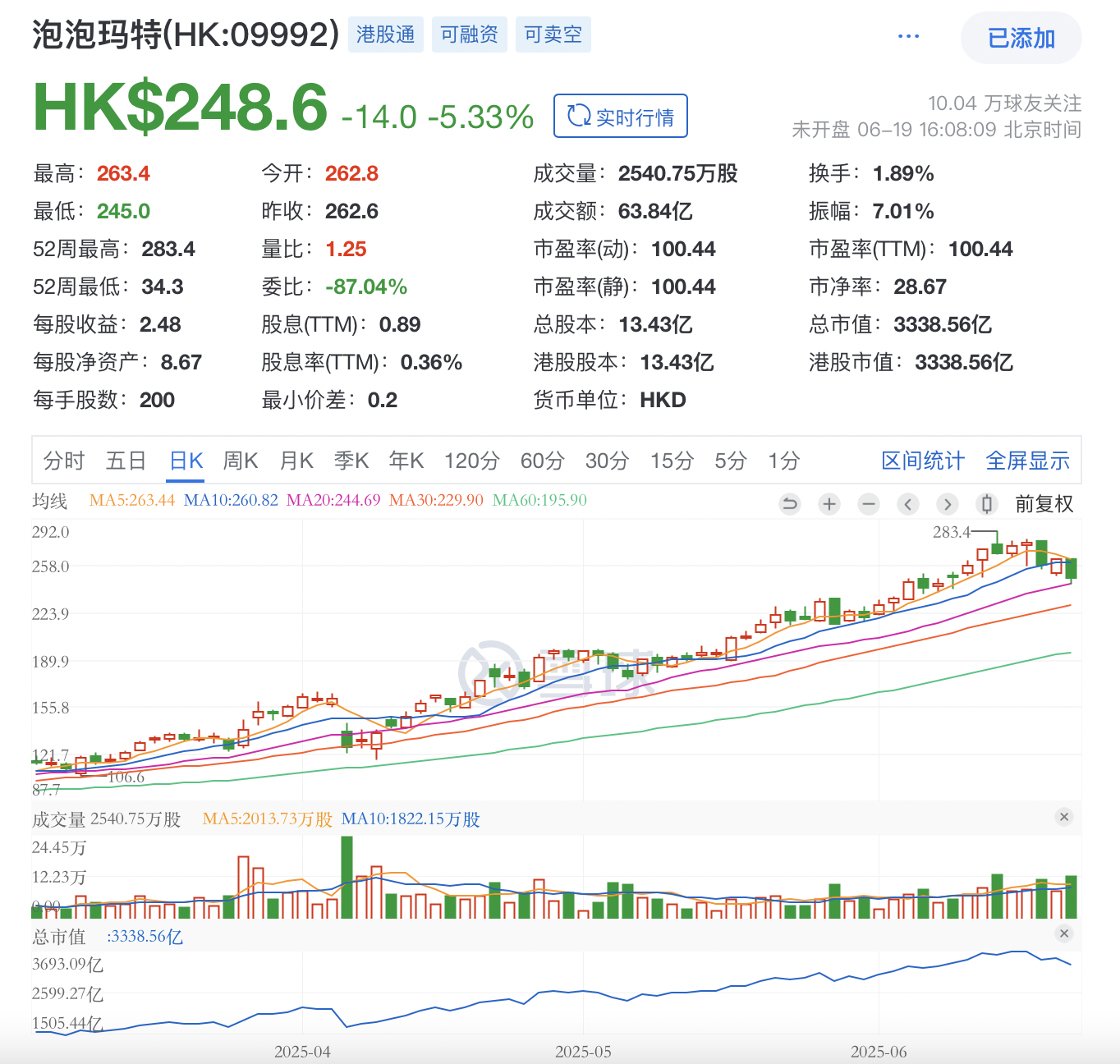
Task: Click the 52周最高 value 283.4
Action: (x=168, y=249)
